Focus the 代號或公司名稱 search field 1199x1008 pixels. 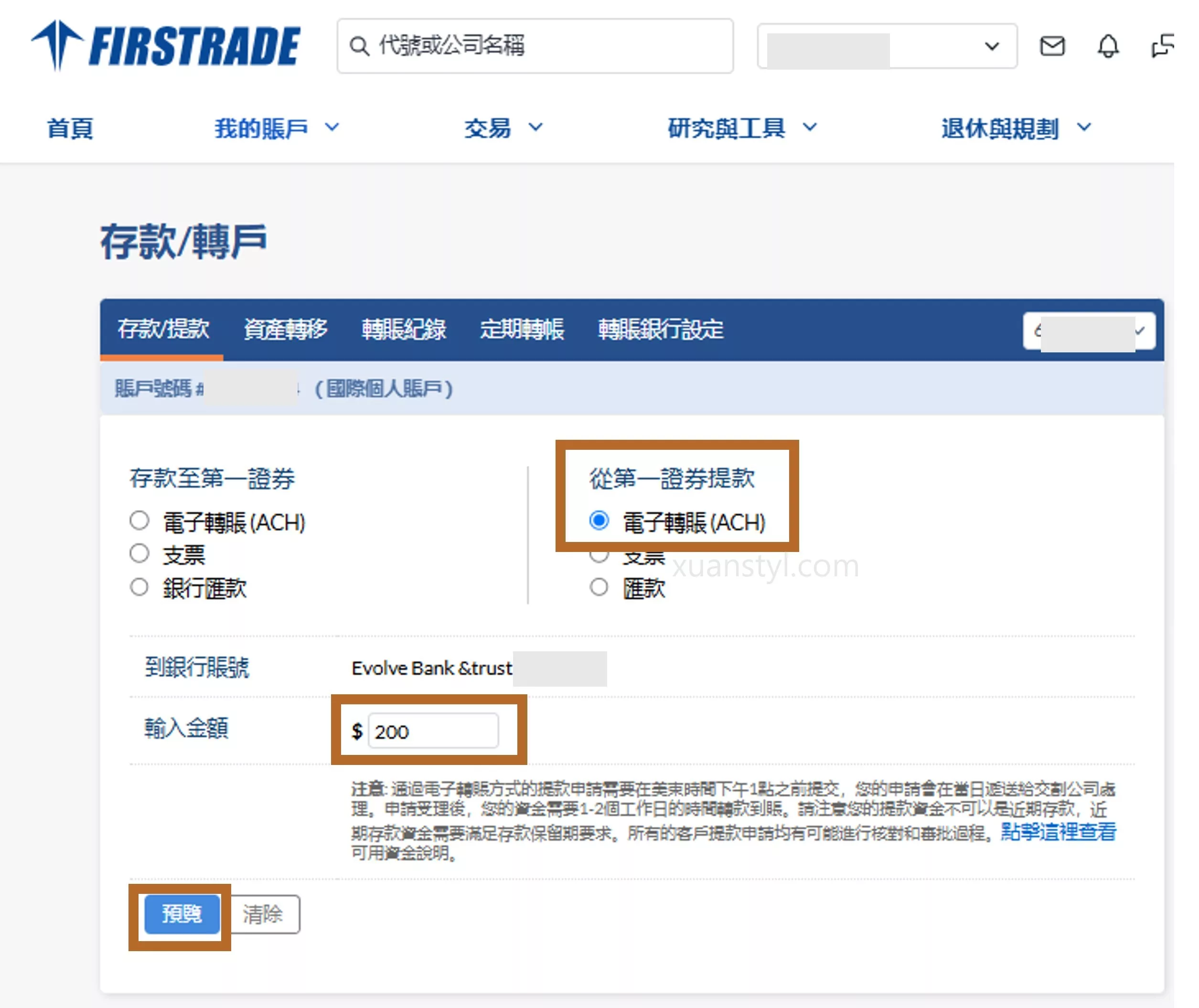point(535,46)
